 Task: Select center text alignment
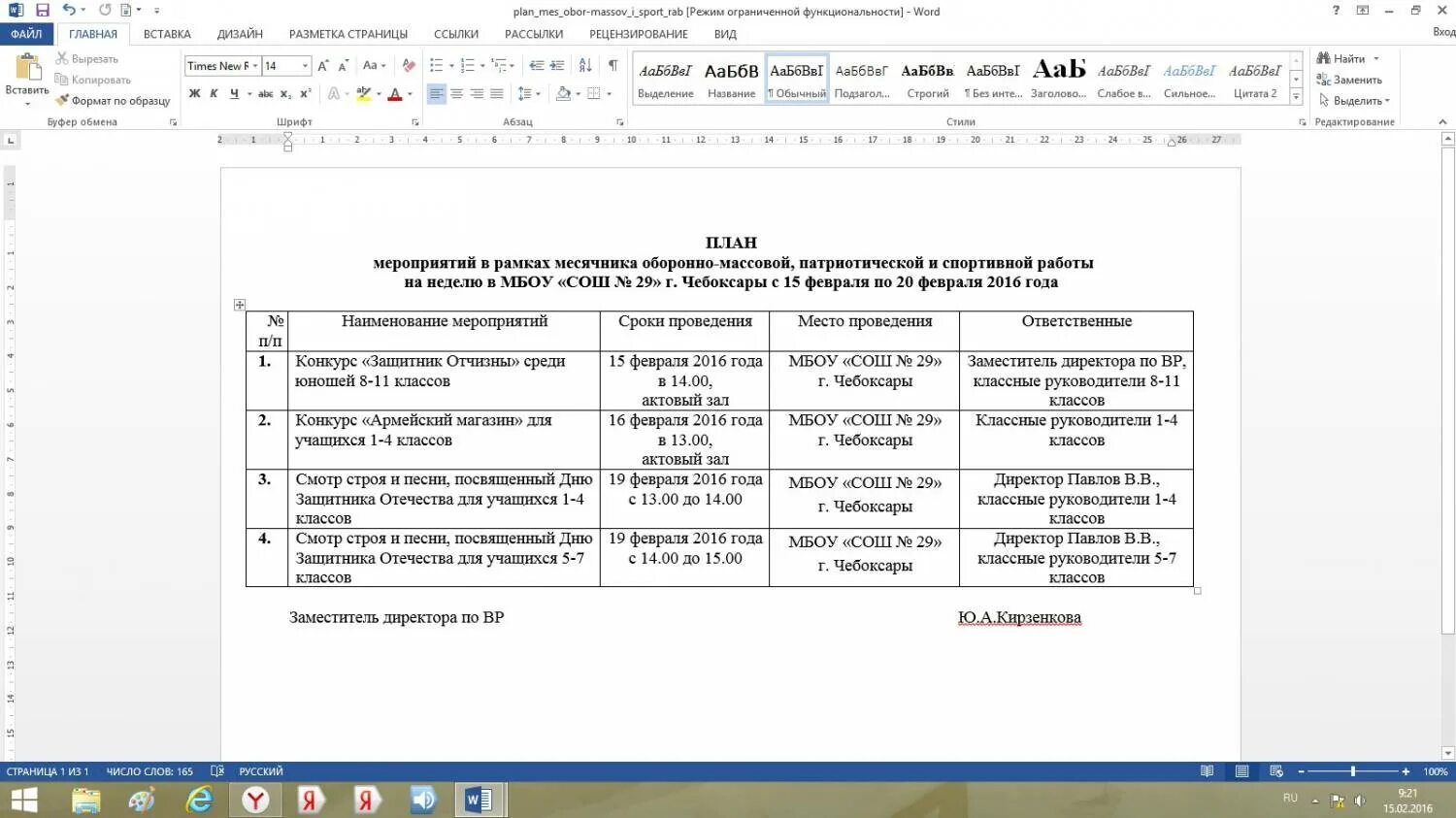[x=454, y=93]
